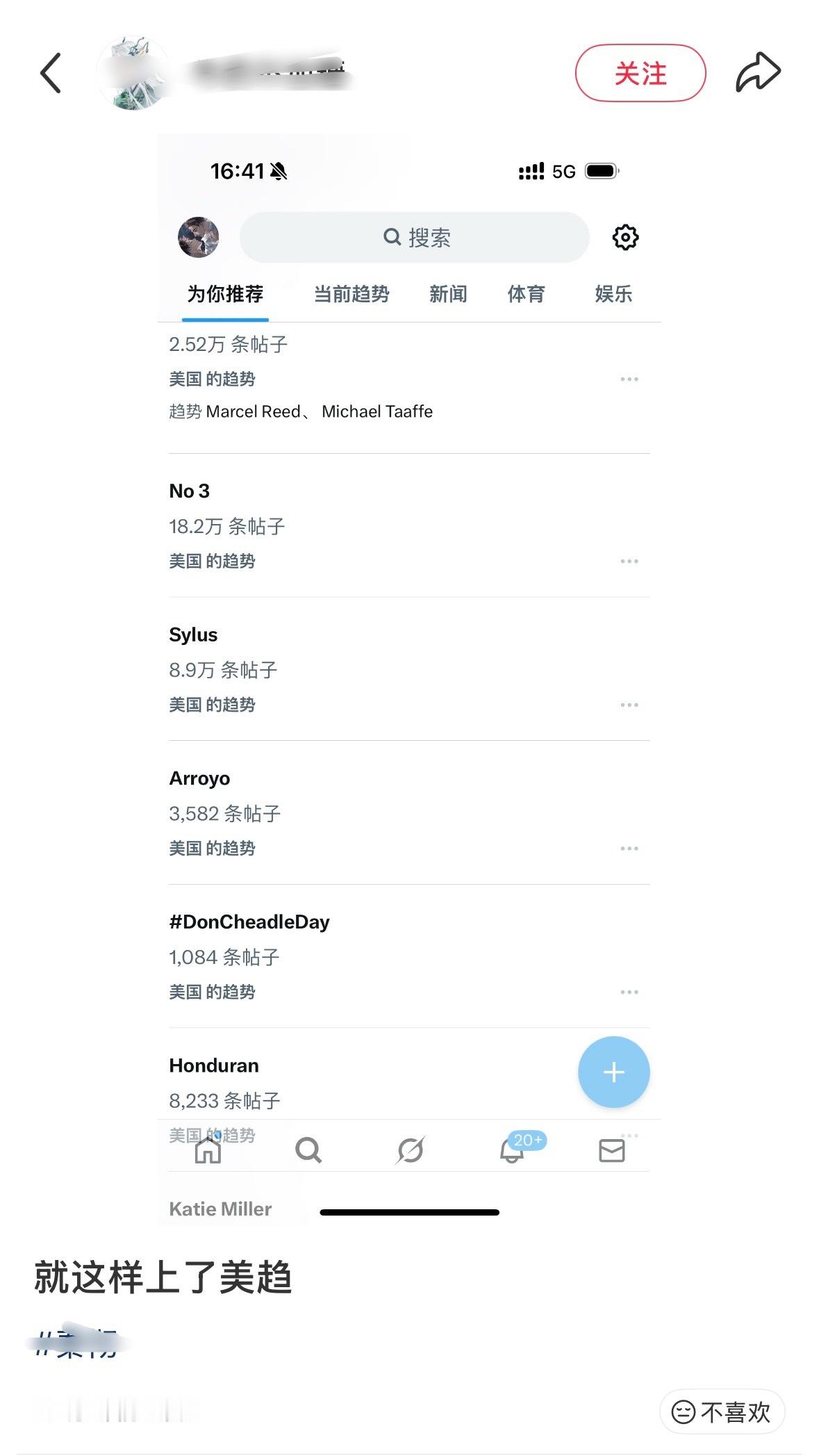Tap the 不喜欢 dislike button
819x1456 pixels.
point(722,1412)
